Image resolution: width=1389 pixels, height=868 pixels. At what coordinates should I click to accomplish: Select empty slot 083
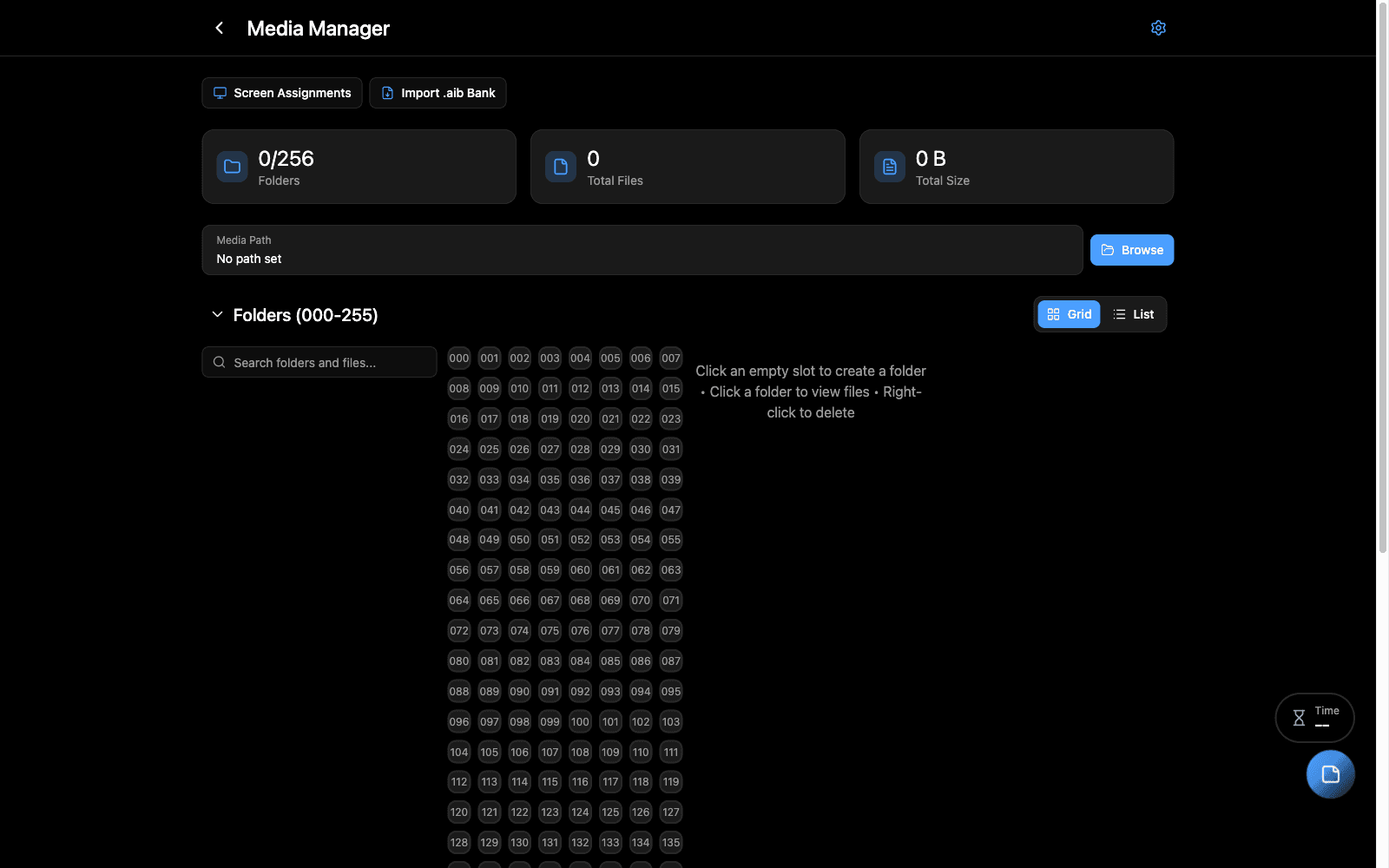point(550,661)
